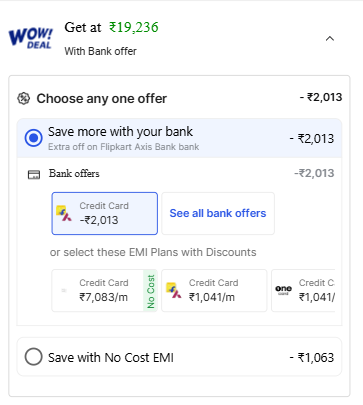The height and width of the screenshot is (405, 363).
Task: Click the offer badge icon beside Choose any one offer
Action: tap(23, 99)
